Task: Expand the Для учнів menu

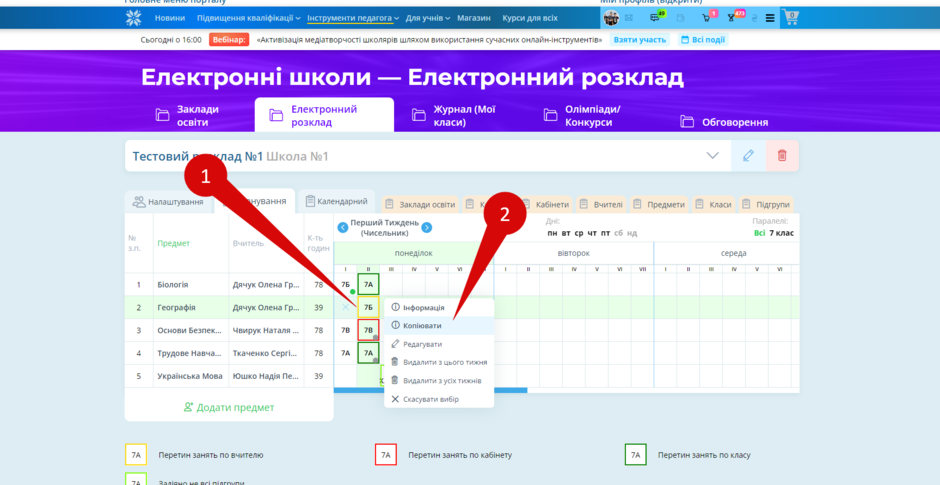Action: (427, 18)
